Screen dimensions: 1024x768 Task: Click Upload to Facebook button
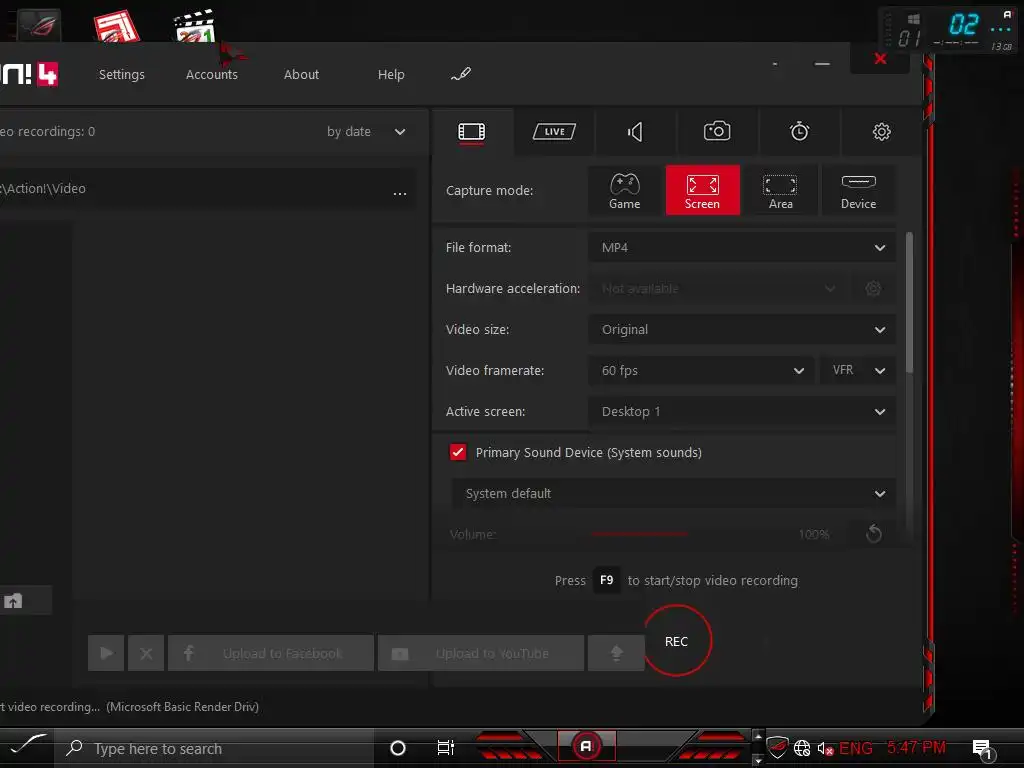[270, 653]
